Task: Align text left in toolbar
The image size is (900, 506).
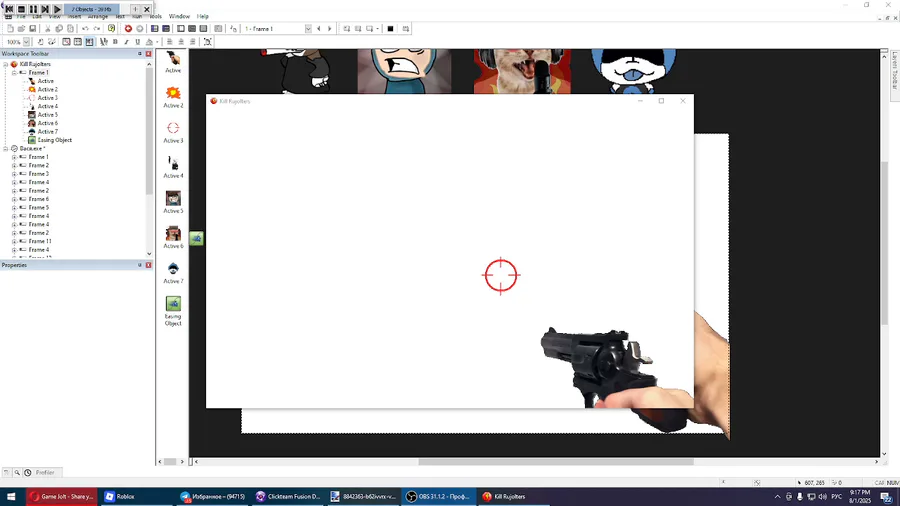Action: click(x=169, y=42)
